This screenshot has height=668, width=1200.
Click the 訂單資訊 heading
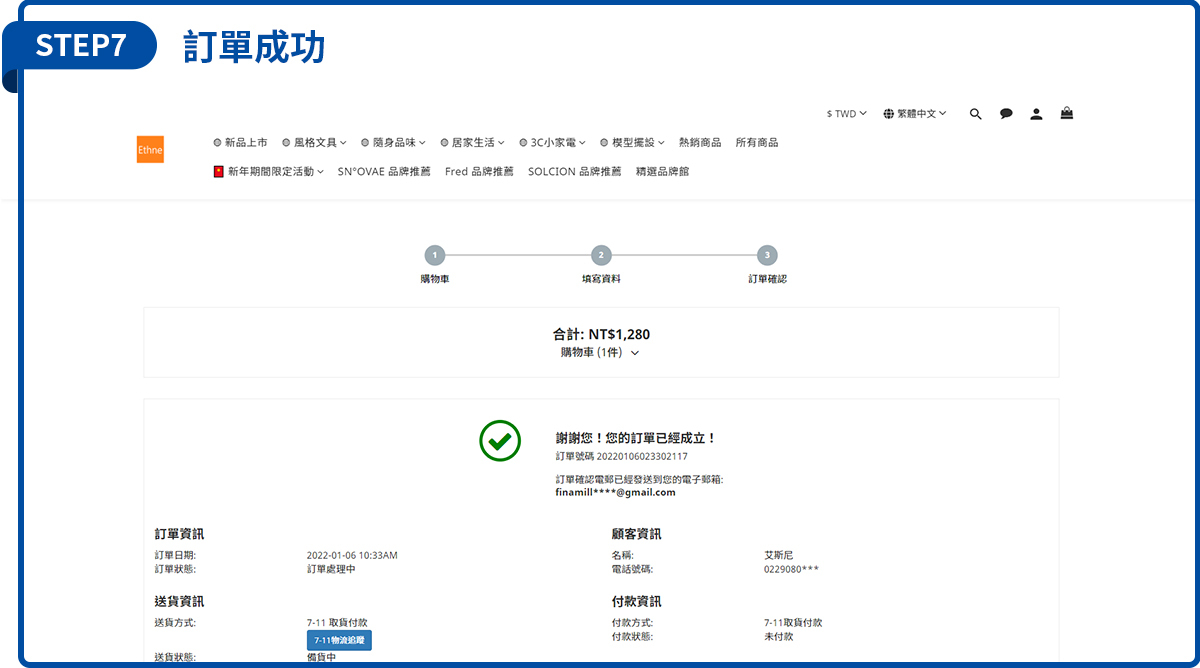pos(180,534)
